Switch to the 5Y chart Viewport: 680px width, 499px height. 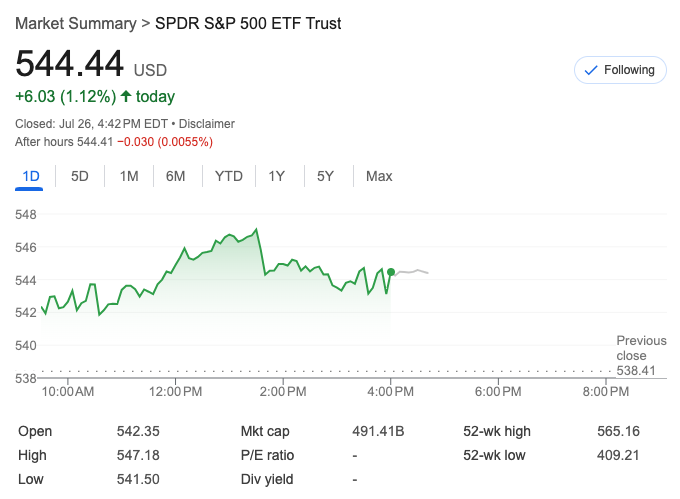[x=325, y=177]
